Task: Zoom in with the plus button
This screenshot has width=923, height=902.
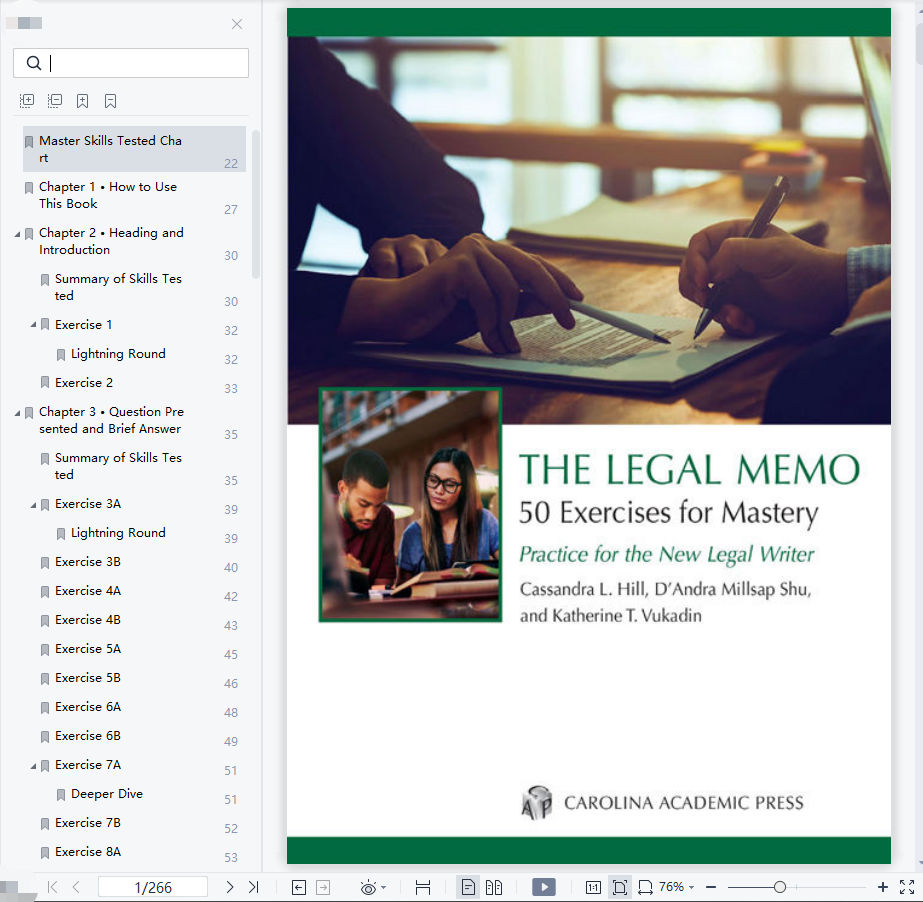Action: click(882, 887)
